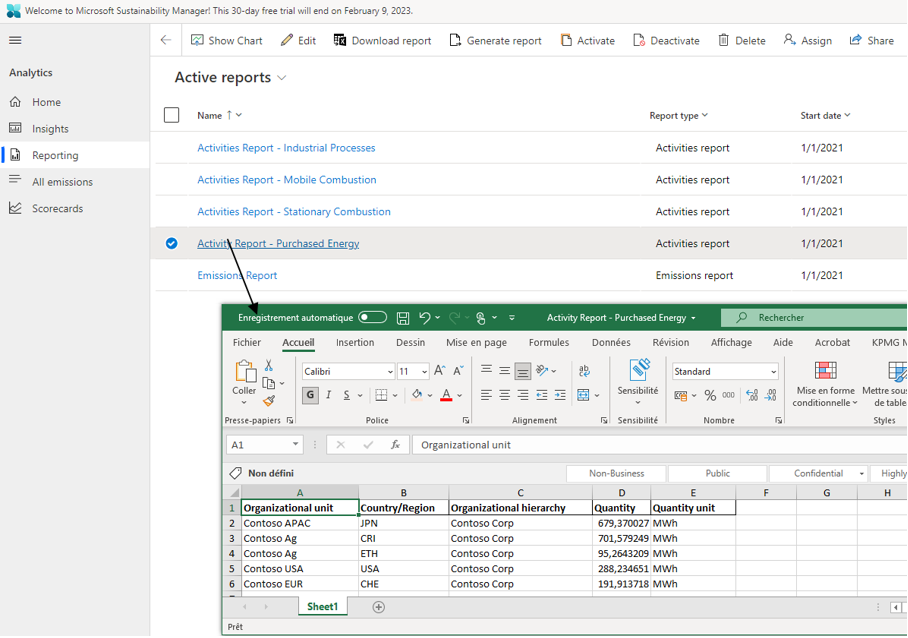The image size is (908, 638).
Task: Apply fill color with the paint bucket
Action: coord(417,395)
